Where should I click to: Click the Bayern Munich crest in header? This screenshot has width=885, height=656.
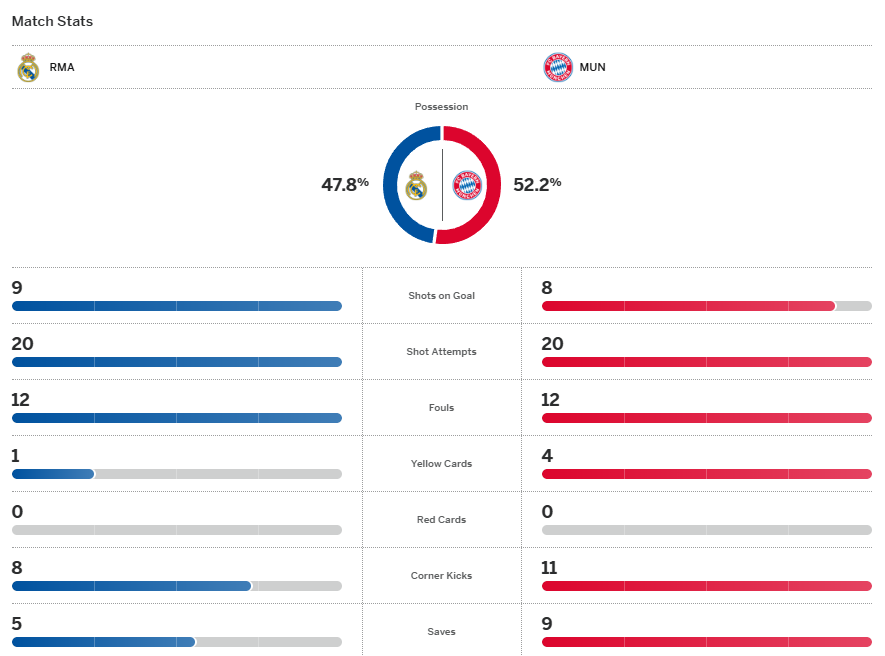click(x=557, y=68)
